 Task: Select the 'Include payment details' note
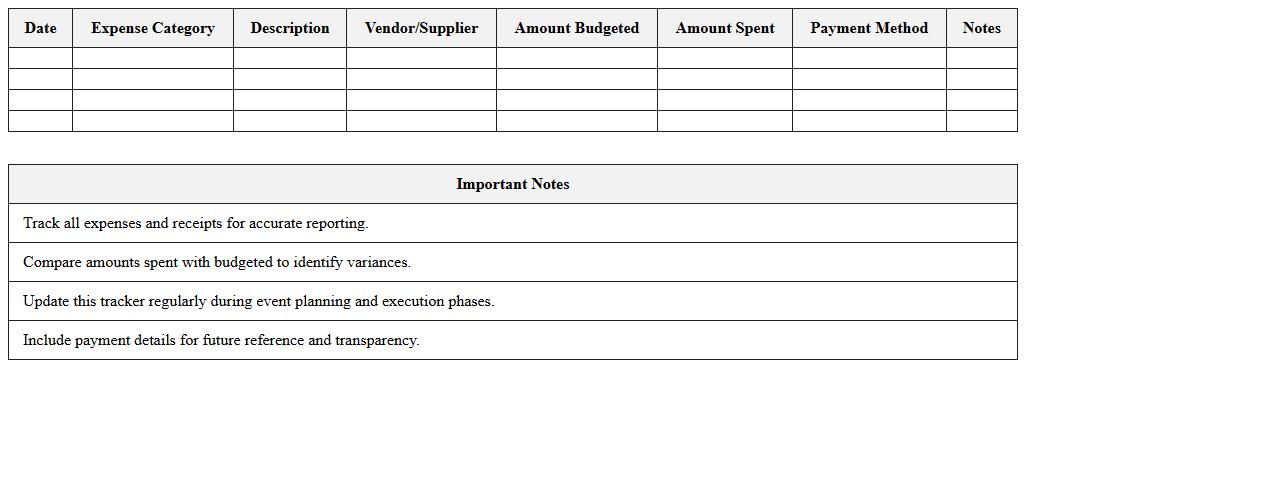pyautogui.click(x=221, y=340)
